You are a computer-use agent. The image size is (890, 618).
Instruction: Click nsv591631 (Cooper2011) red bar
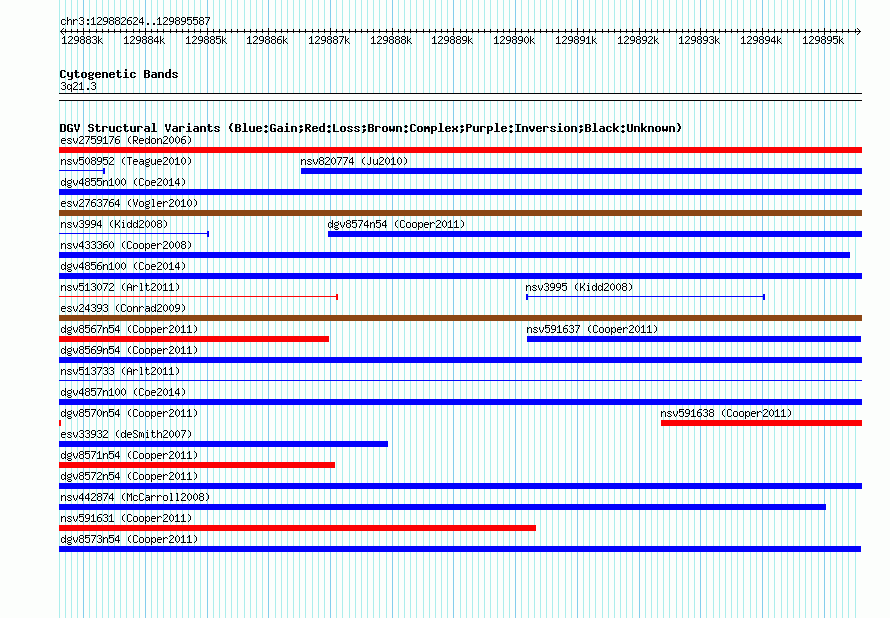[297, 528]
